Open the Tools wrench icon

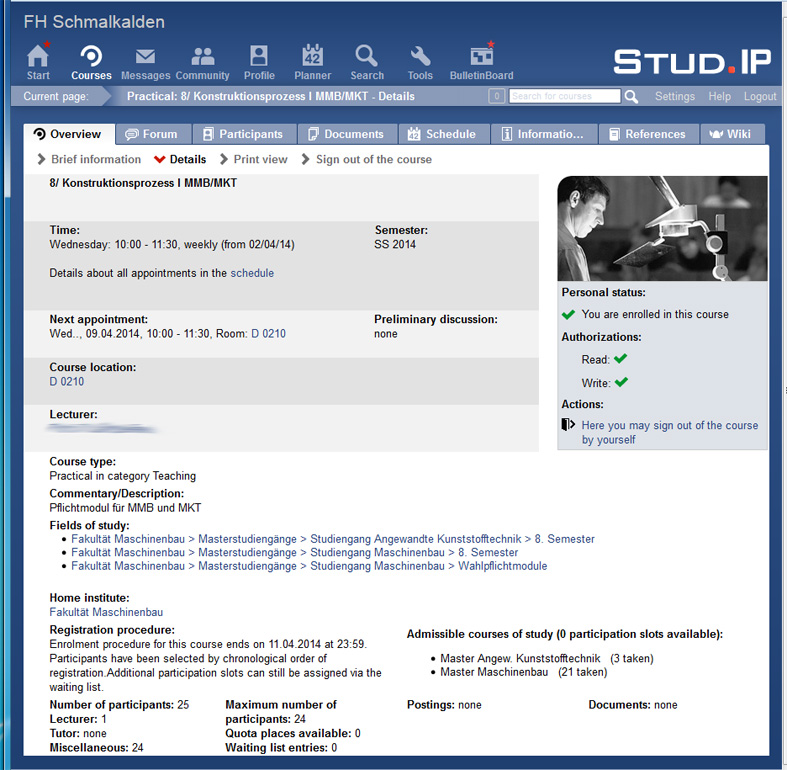coord(420,56)
